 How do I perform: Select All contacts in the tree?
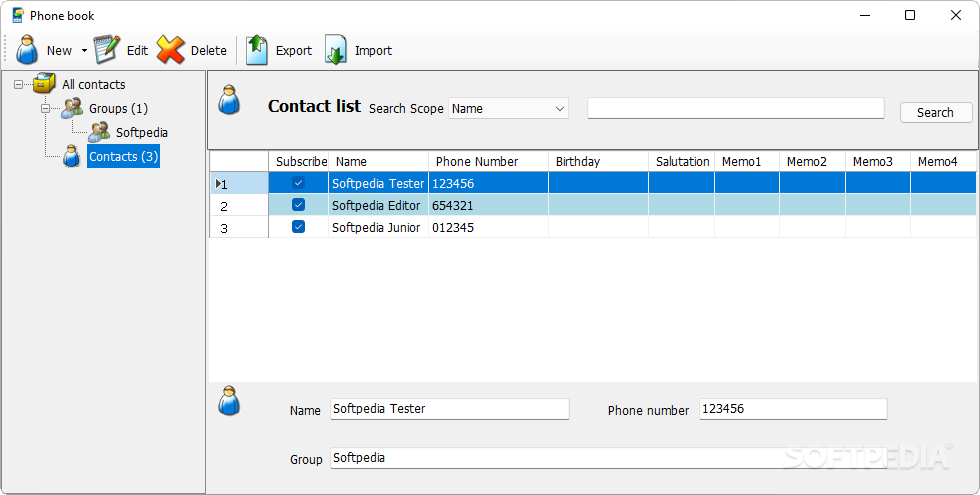[94, 84]
